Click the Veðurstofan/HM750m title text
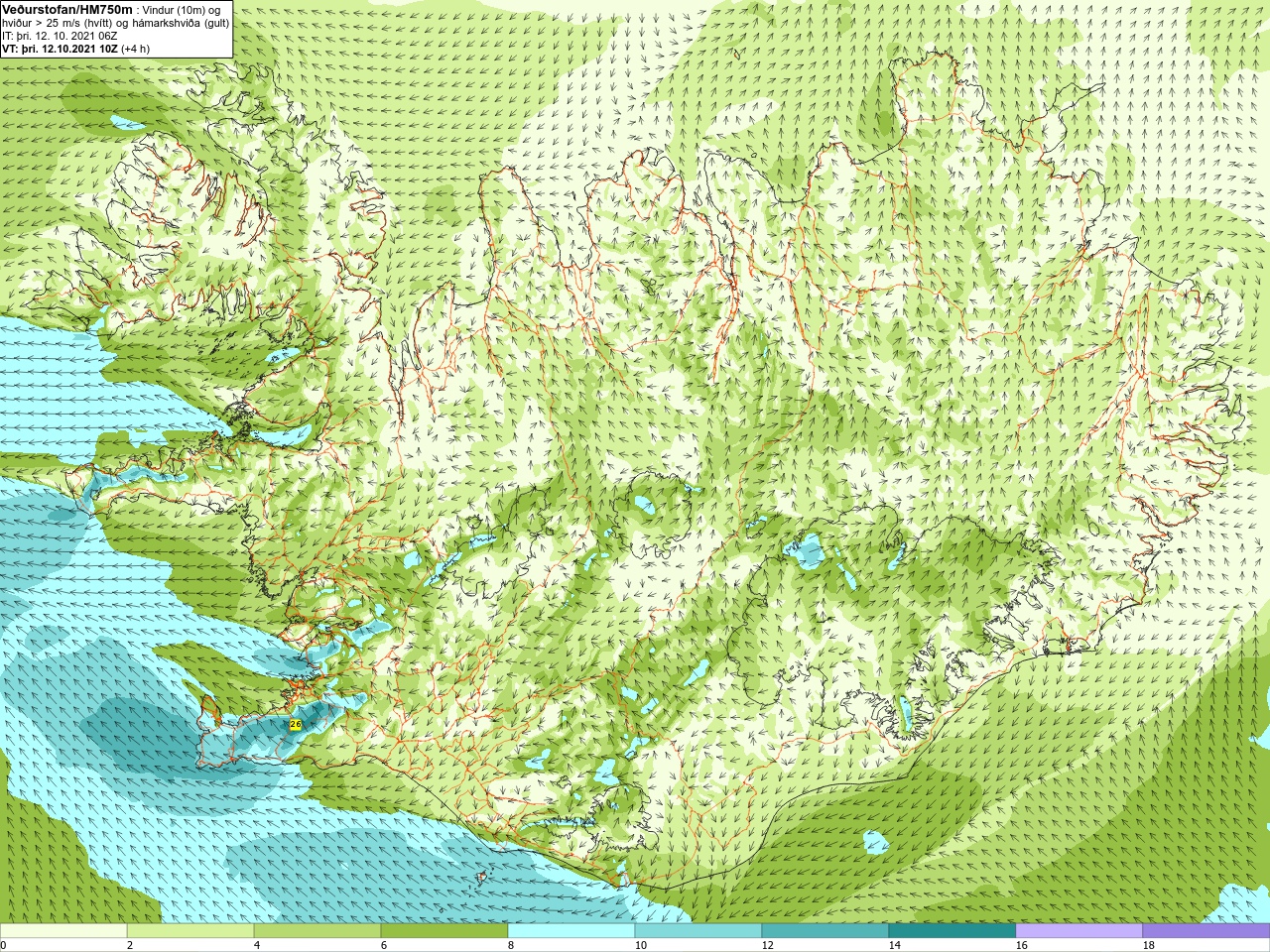This screenshot has height=952, width=1270. click(66, 9)
